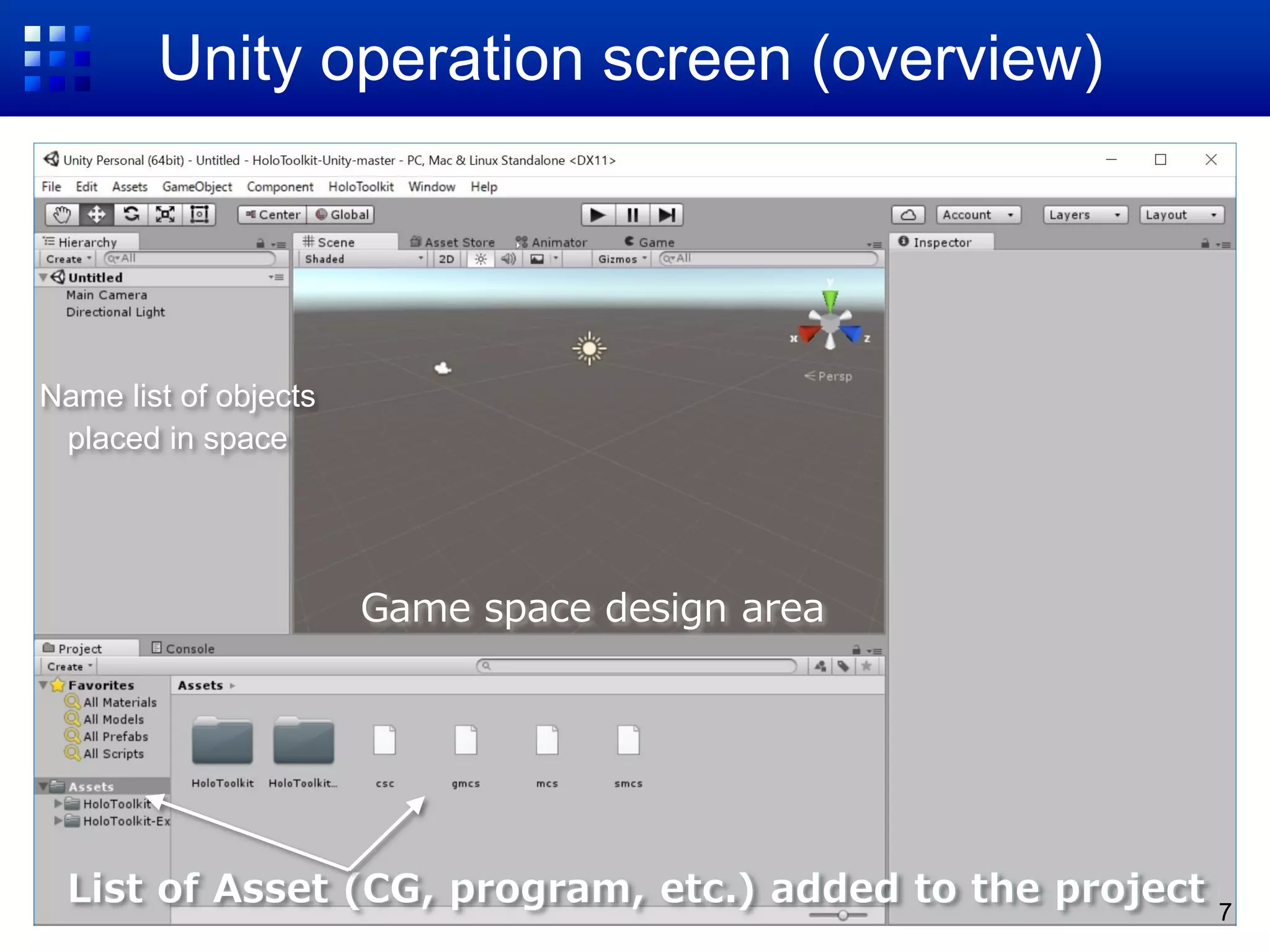The image size is (1270, 952).
Task: Select Directional Light in Hierarchy
Action: [115, 312]
